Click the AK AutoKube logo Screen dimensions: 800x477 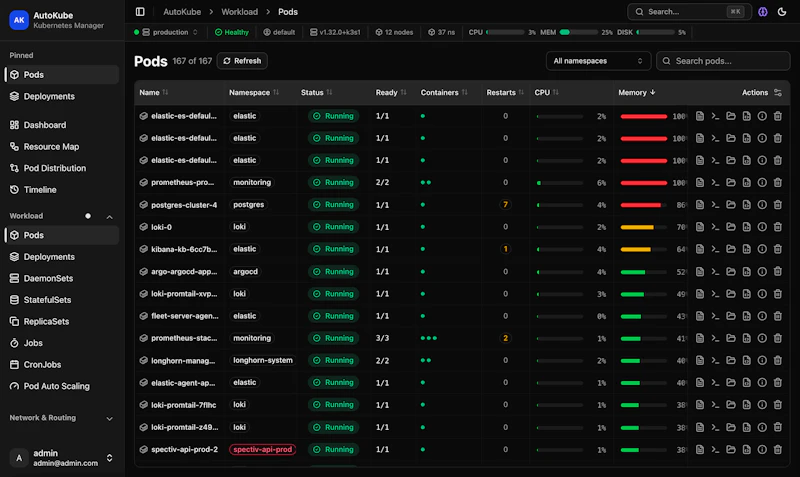tap(19, 20)
